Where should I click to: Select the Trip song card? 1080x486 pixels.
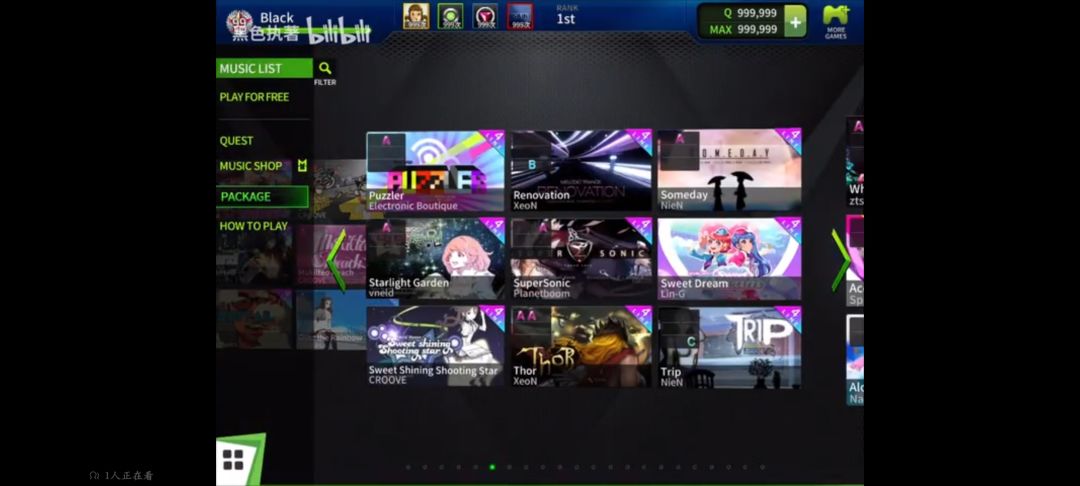coord(729,346)
